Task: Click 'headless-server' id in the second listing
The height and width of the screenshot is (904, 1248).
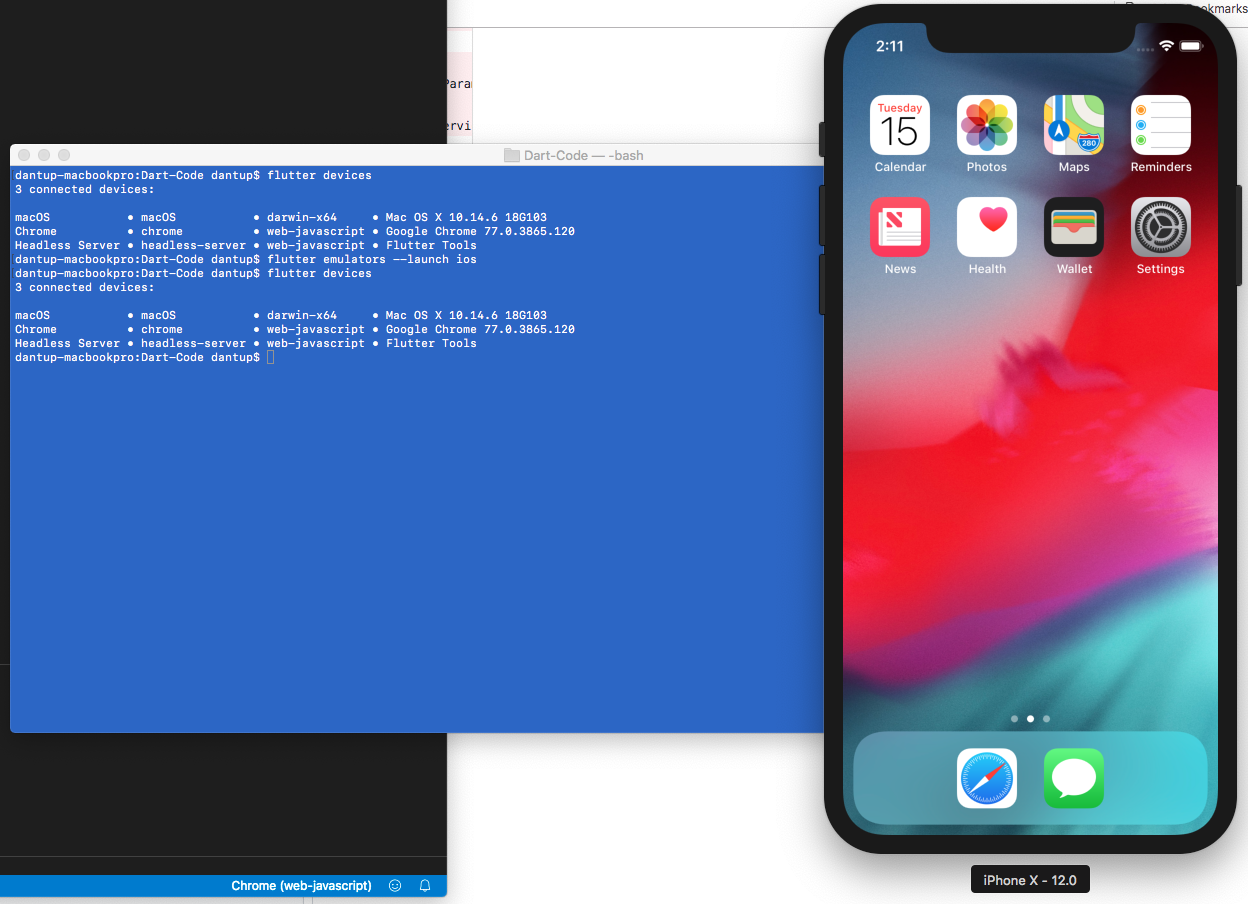Action: pos(193,343)
